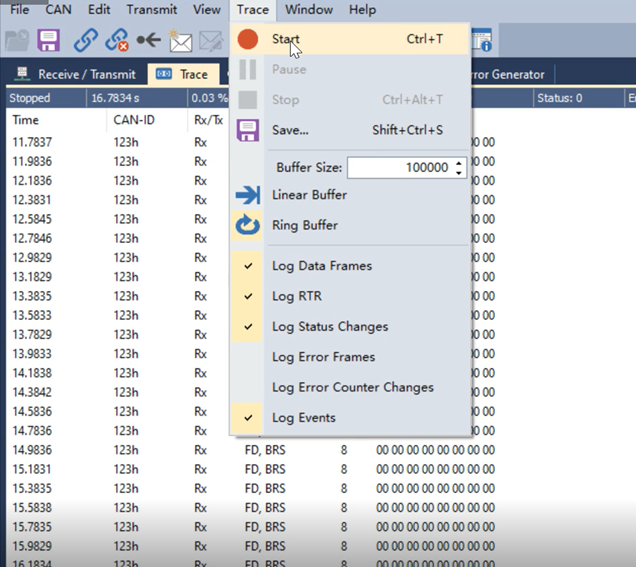Select the trace row at time 12.3831
Viewport: 636px width, 567px height.
tap(118, 200)
